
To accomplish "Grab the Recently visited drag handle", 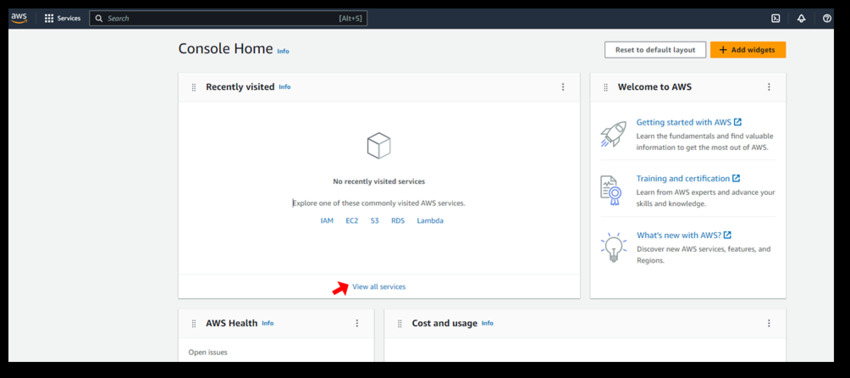I will tap(194, 87).
